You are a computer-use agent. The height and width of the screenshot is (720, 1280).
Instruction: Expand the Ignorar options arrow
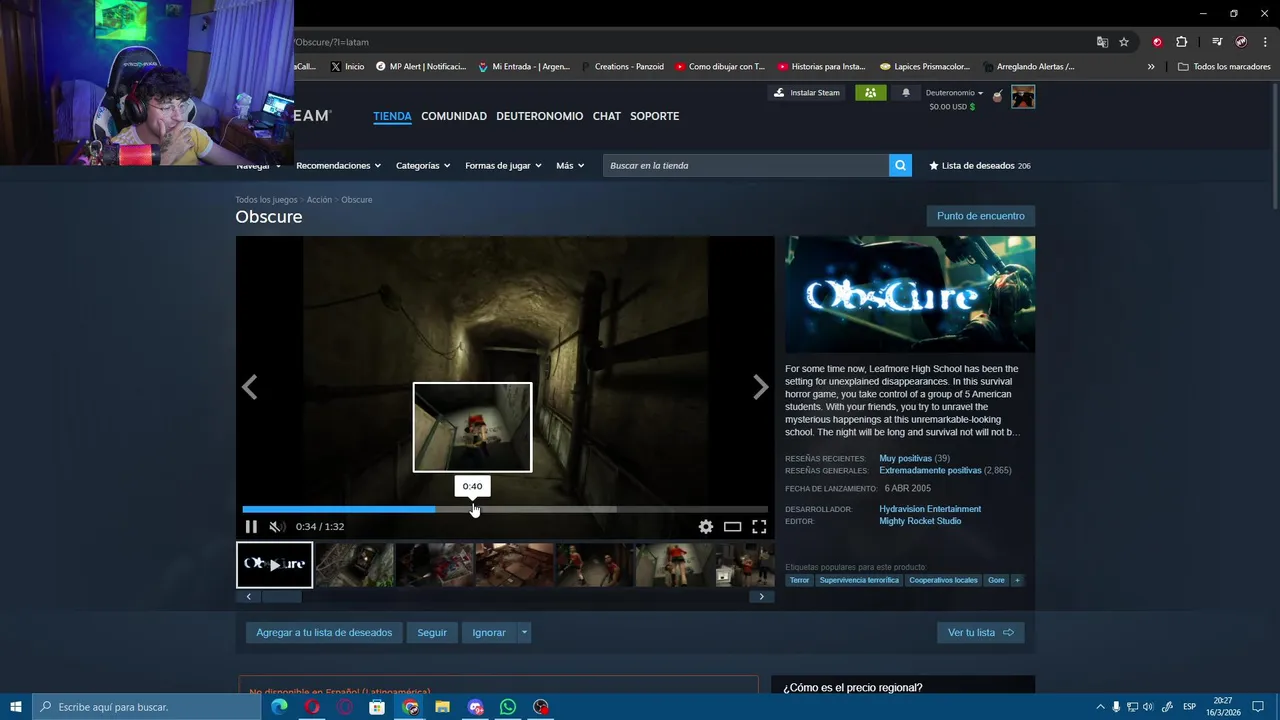(524, 632)
